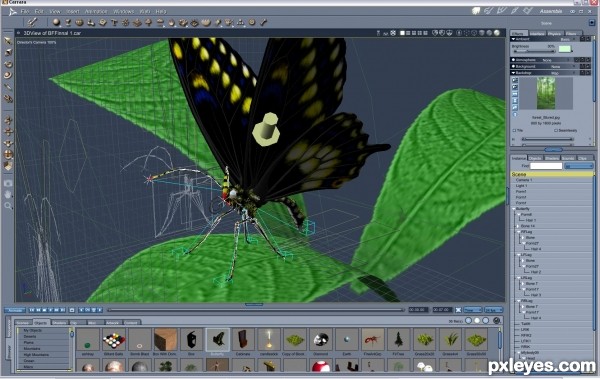Select Camera 1 in the scene tree
The height and width of the screenshot is (379, 600).
[524, 180]
